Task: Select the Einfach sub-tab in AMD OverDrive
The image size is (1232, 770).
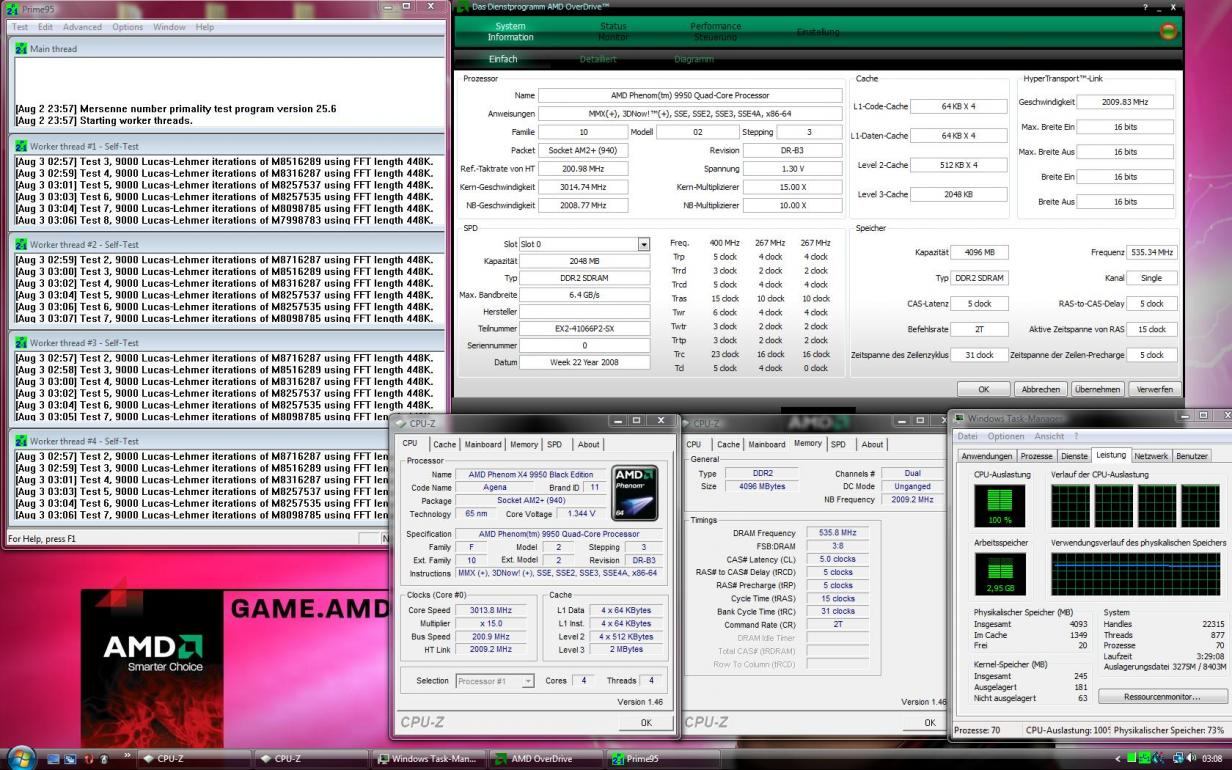Action: coord(503,59)
